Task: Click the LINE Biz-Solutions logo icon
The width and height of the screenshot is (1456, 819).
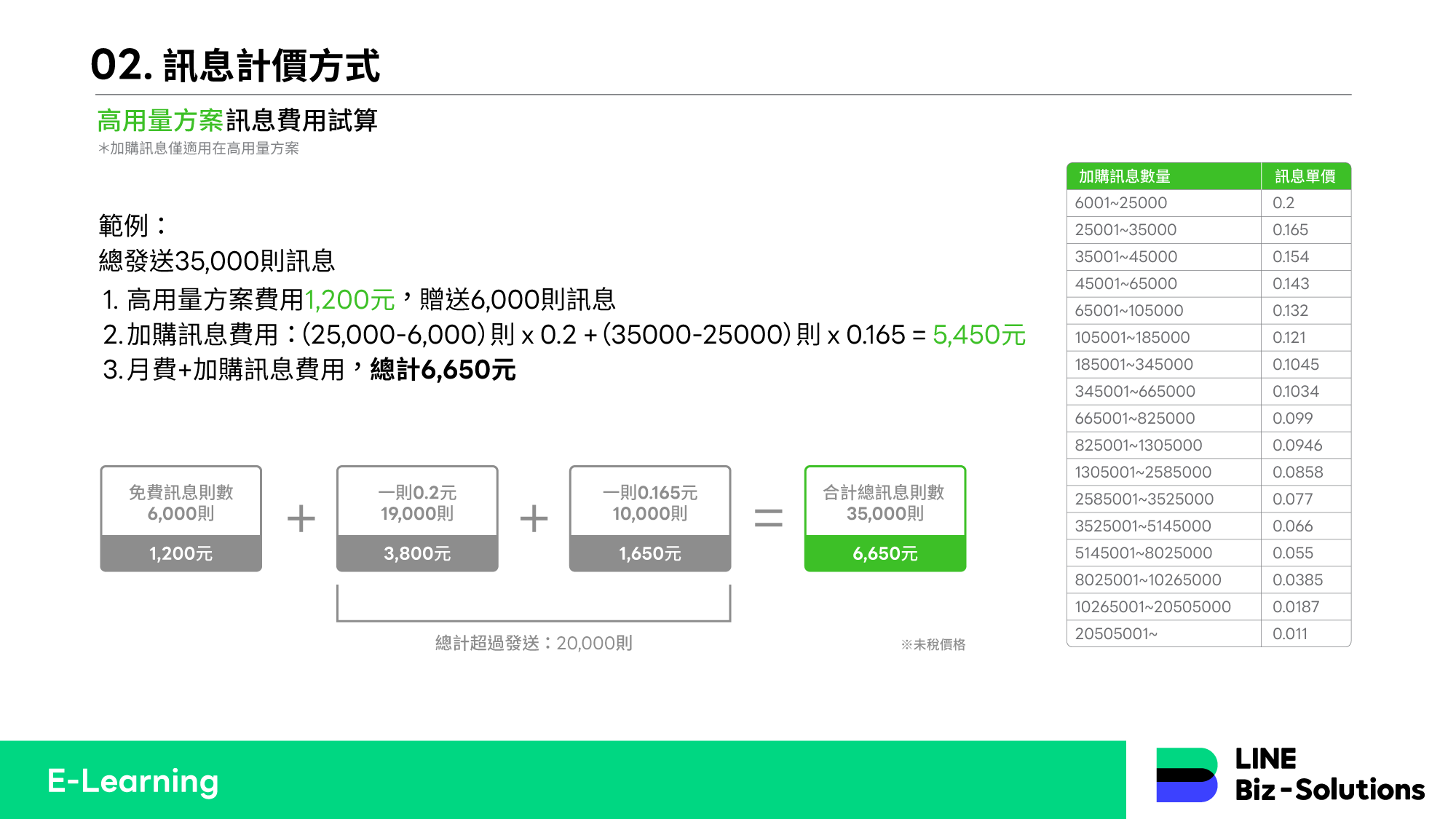Action: coord(1186,775)
